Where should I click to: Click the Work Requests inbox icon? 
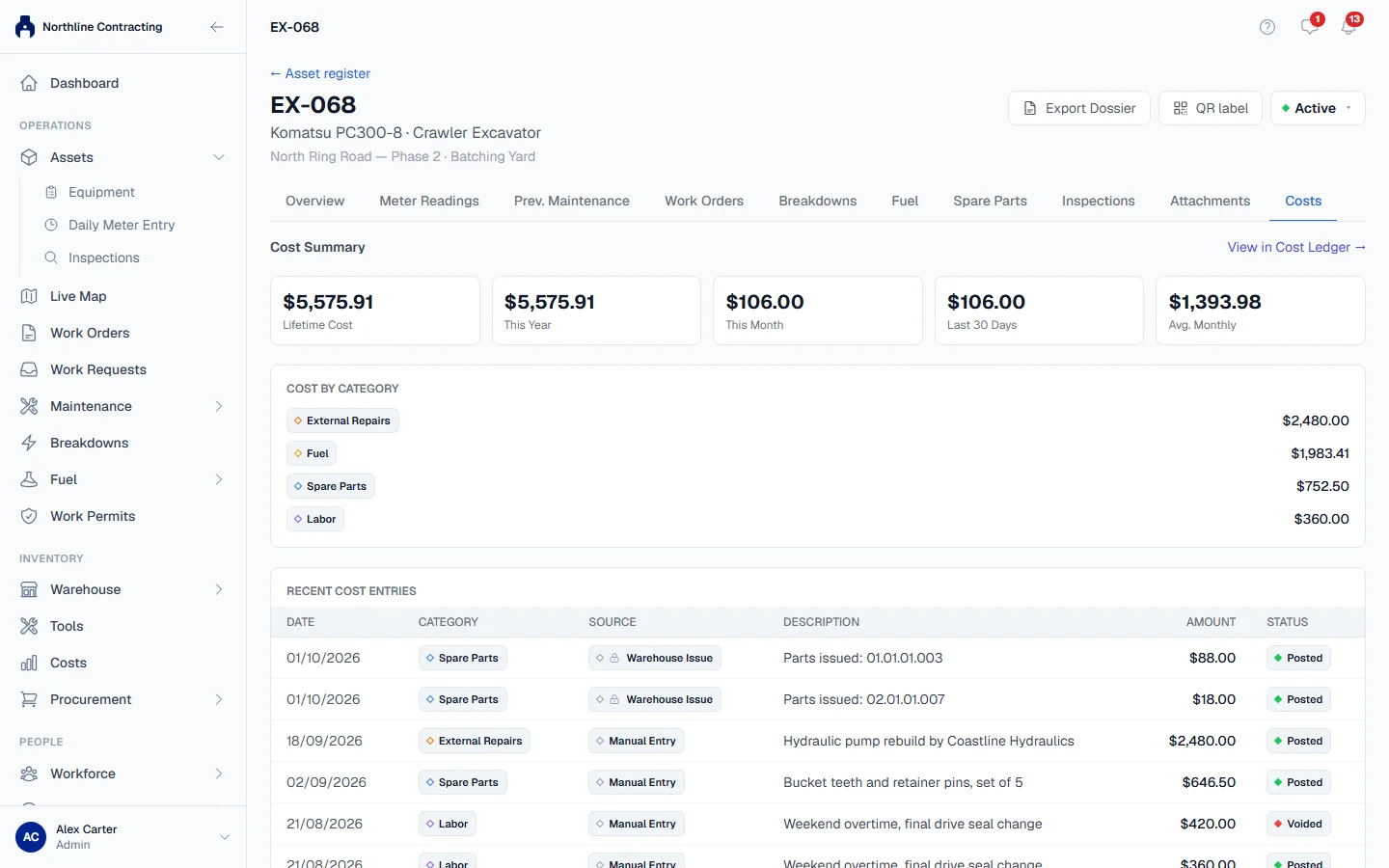(29, 369)
